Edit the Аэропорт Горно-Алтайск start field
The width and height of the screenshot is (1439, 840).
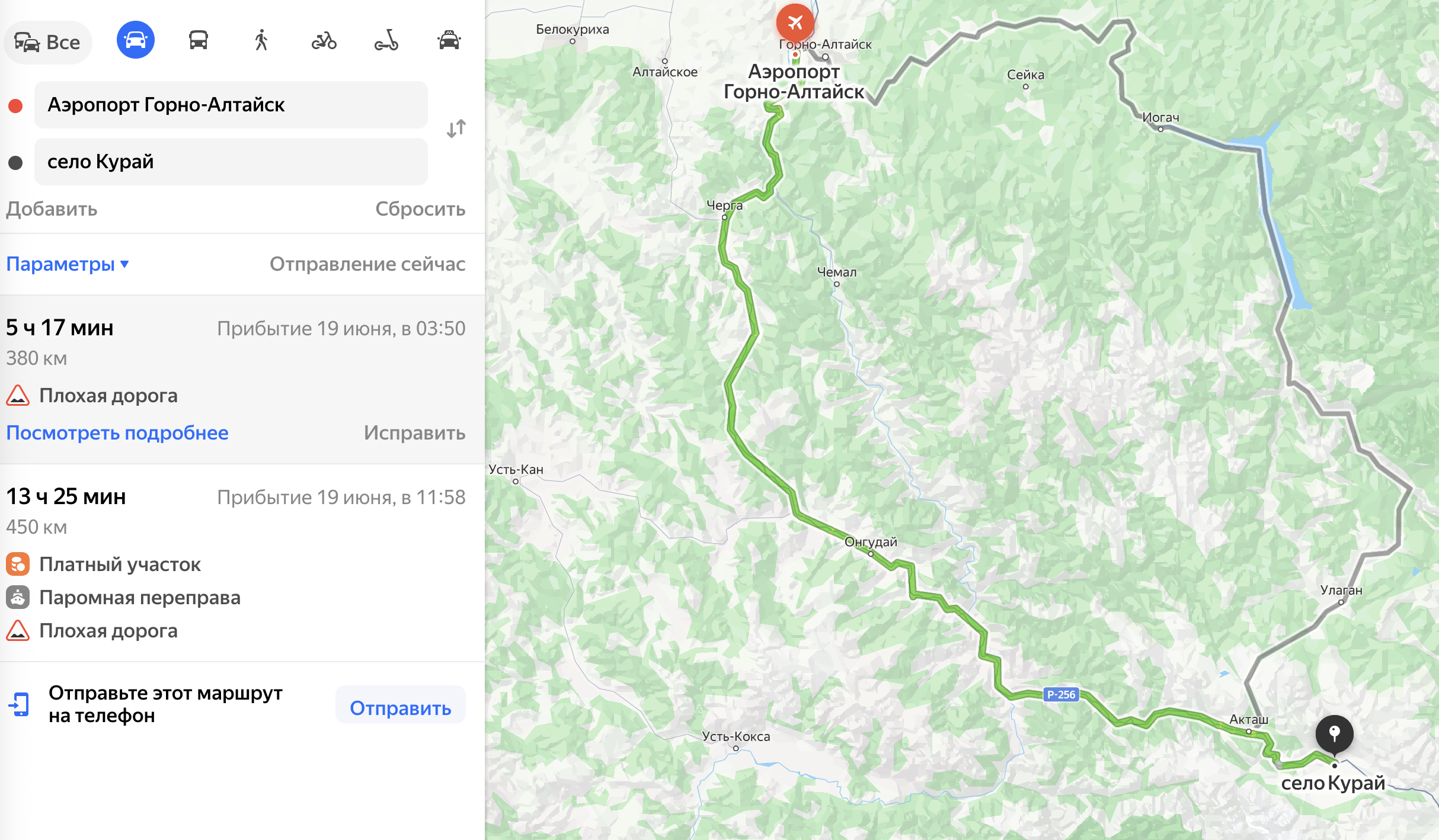click(231, 105)
